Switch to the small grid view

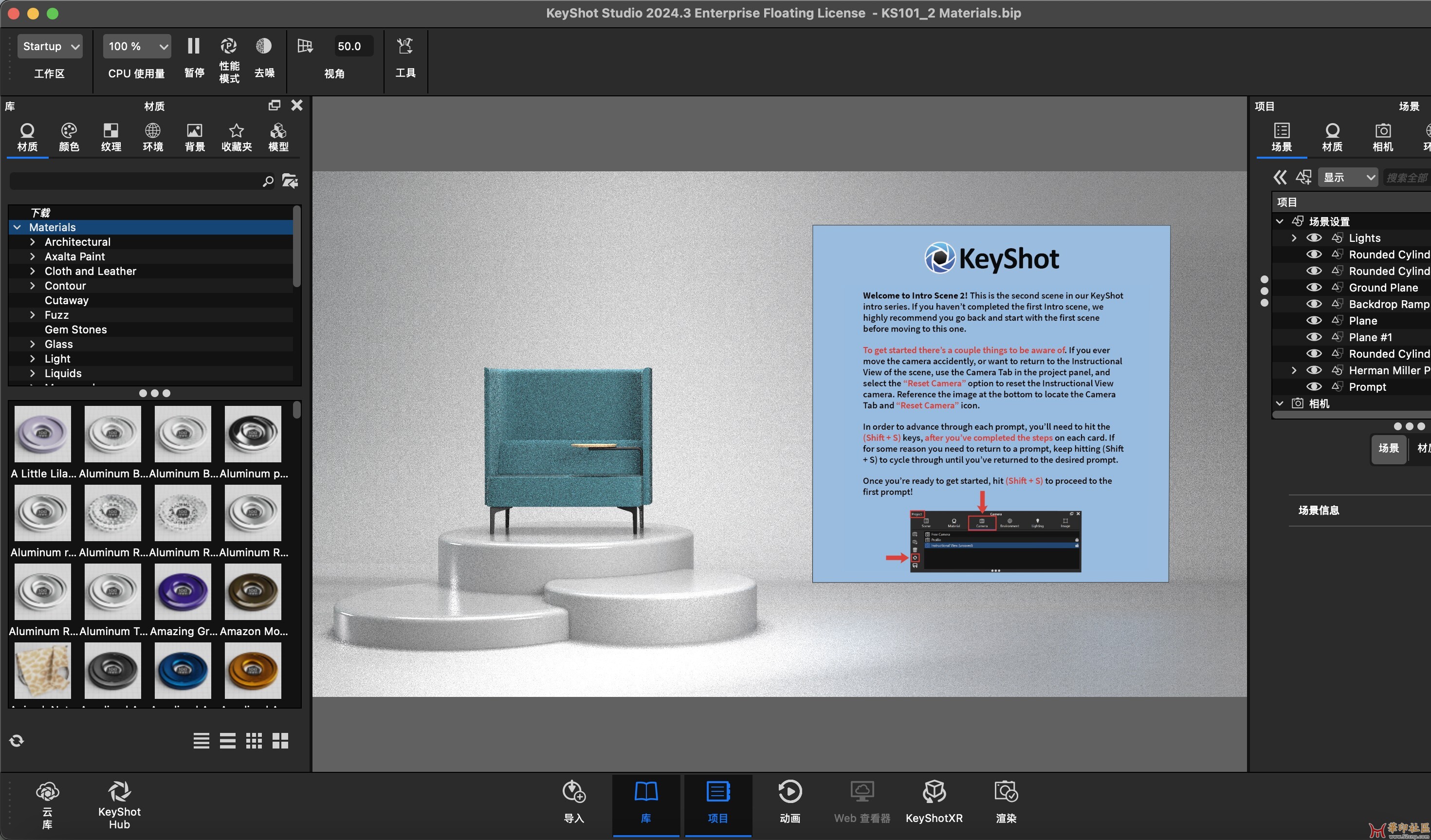tap(254, 741)
